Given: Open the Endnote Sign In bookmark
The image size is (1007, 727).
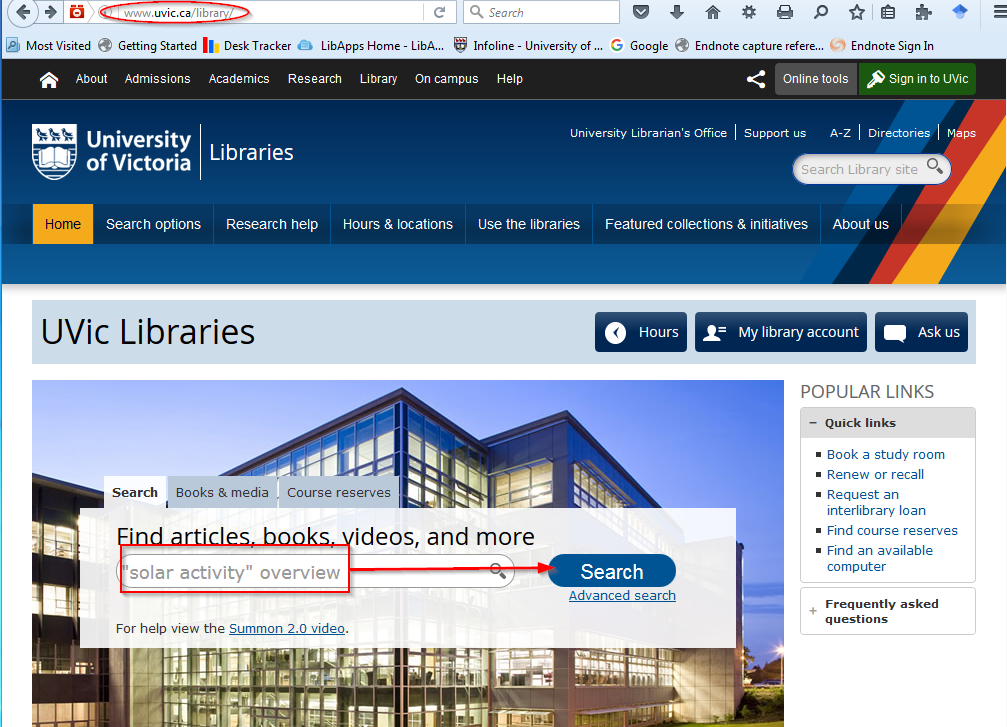Looking at the screenshot, I should tap(882, 46).
